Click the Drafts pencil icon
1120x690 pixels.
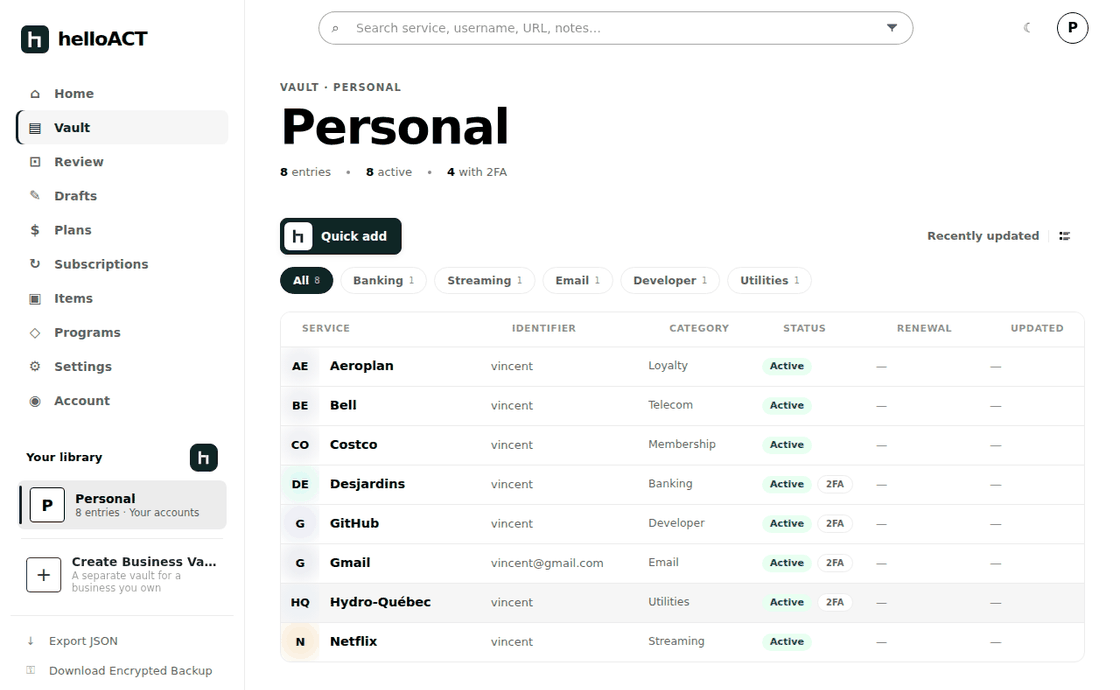[35, 195]
